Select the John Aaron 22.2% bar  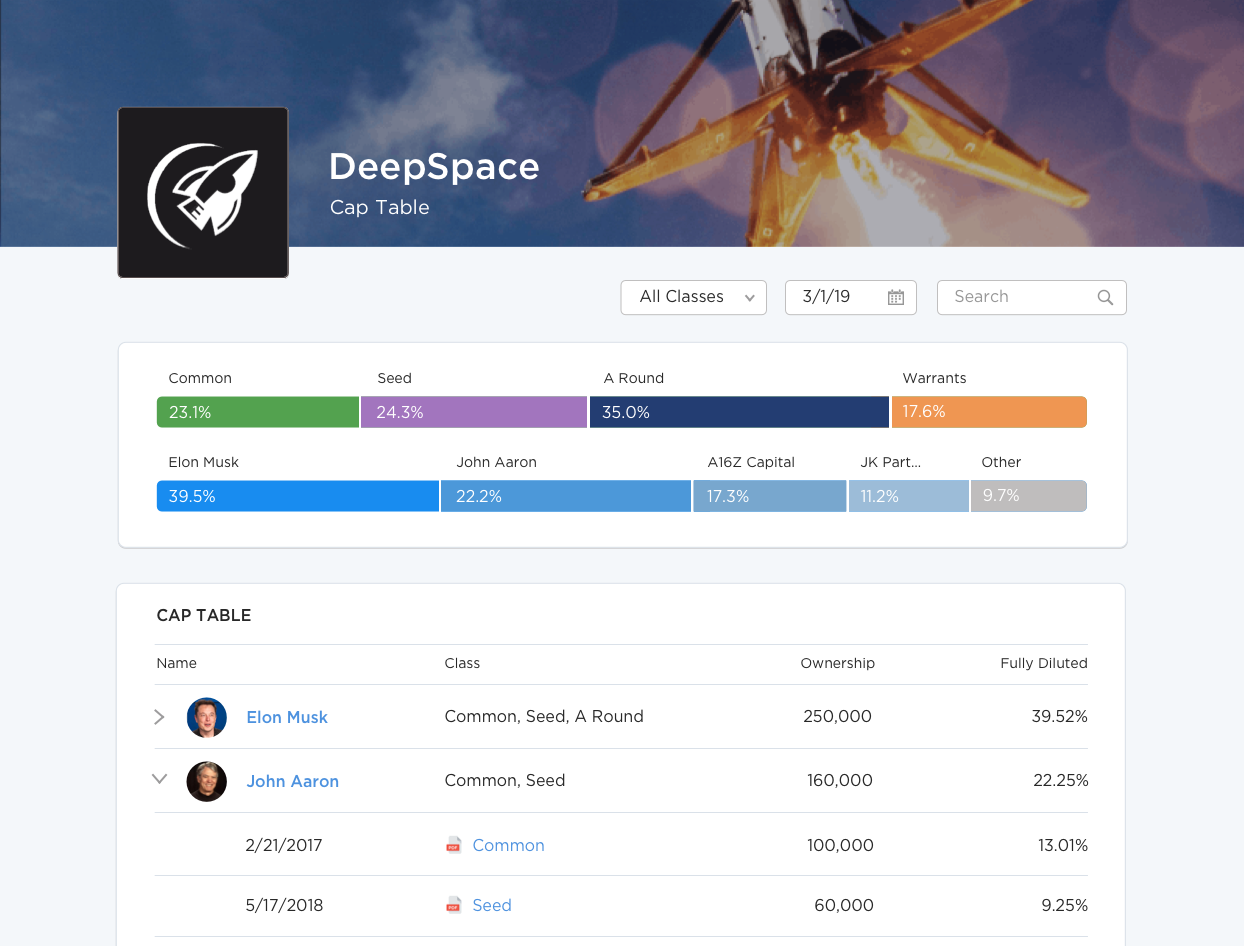(566, 496)
